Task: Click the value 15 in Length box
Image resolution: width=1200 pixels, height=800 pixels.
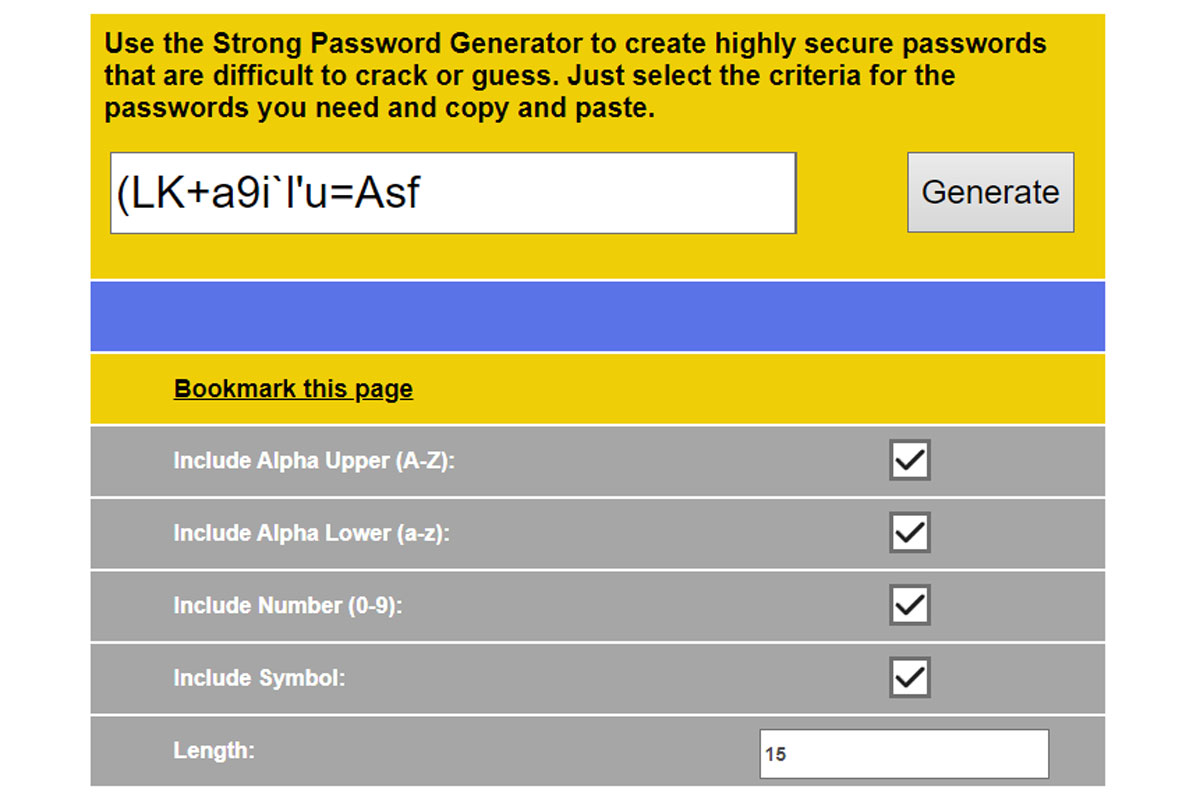Action: (x=776, y=755)
